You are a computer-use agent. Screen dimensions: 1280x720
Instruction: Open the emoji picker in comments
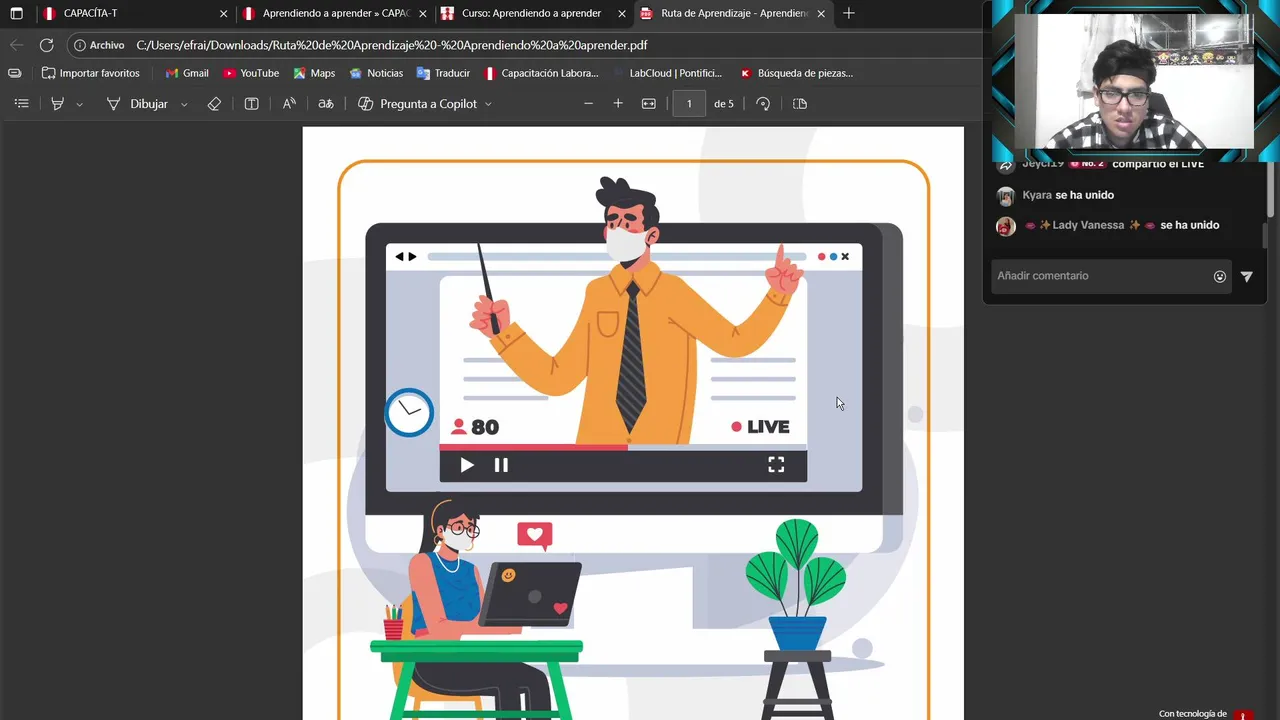point(1220,276)
